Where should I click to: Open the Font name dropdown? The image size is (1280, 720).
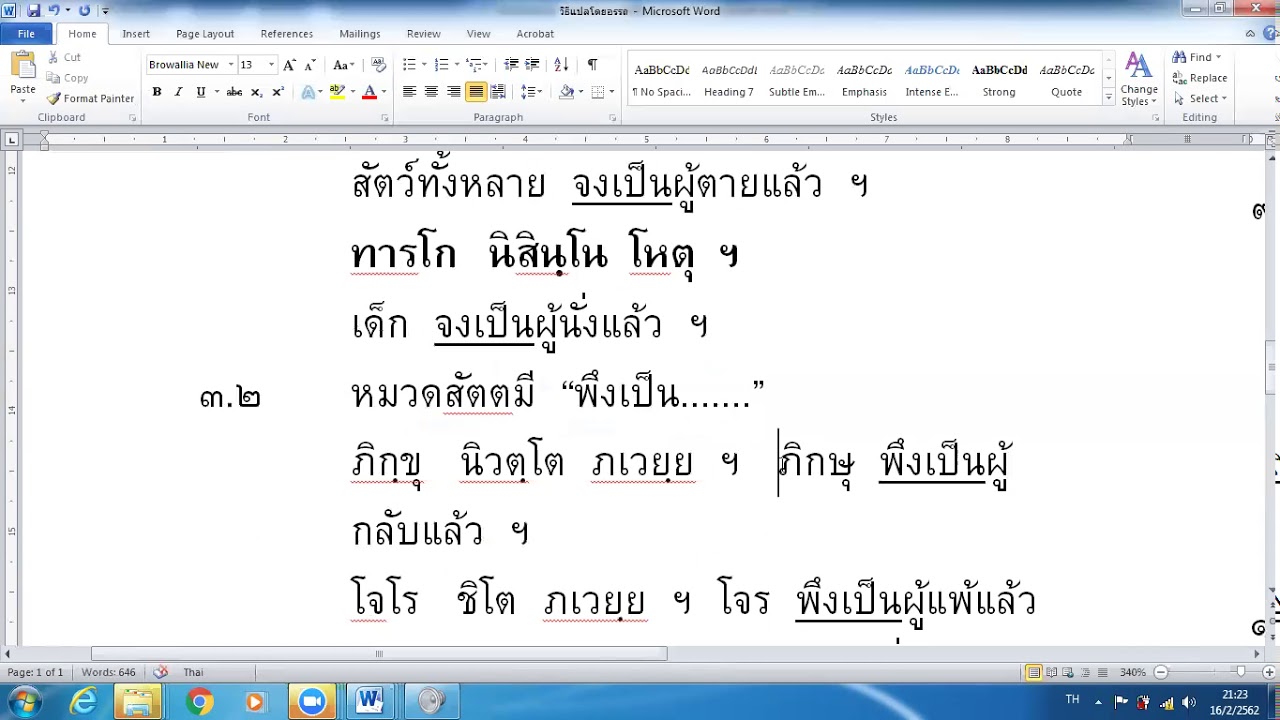tap(231, 65)
